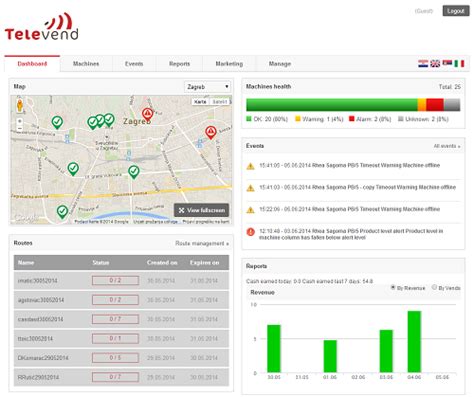474x397 pixels.
Task: Click the red Alarm segment of the health bar
Action: pyautogui.click(x=435, y=105)
